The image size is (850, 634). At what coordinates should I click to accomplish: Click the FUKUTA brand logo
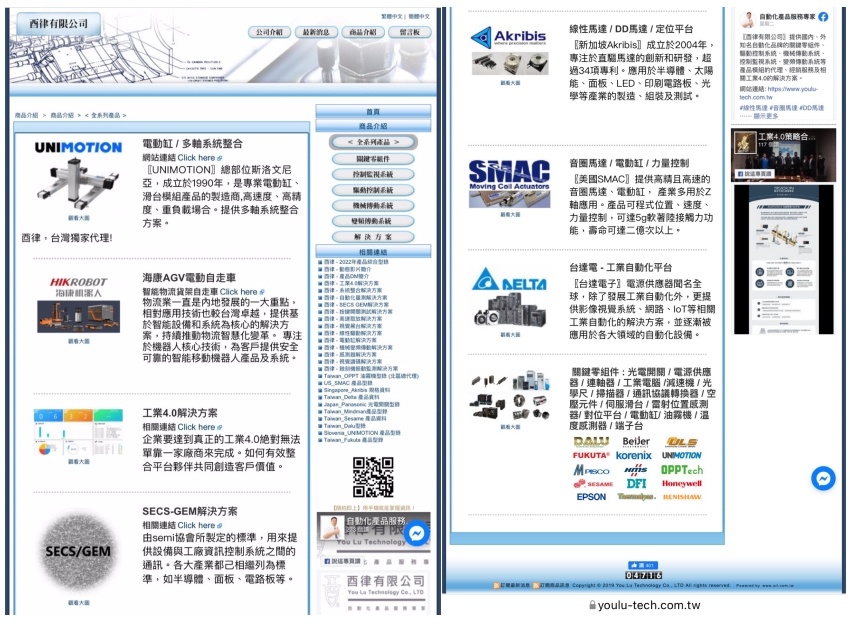click(591, 456)
